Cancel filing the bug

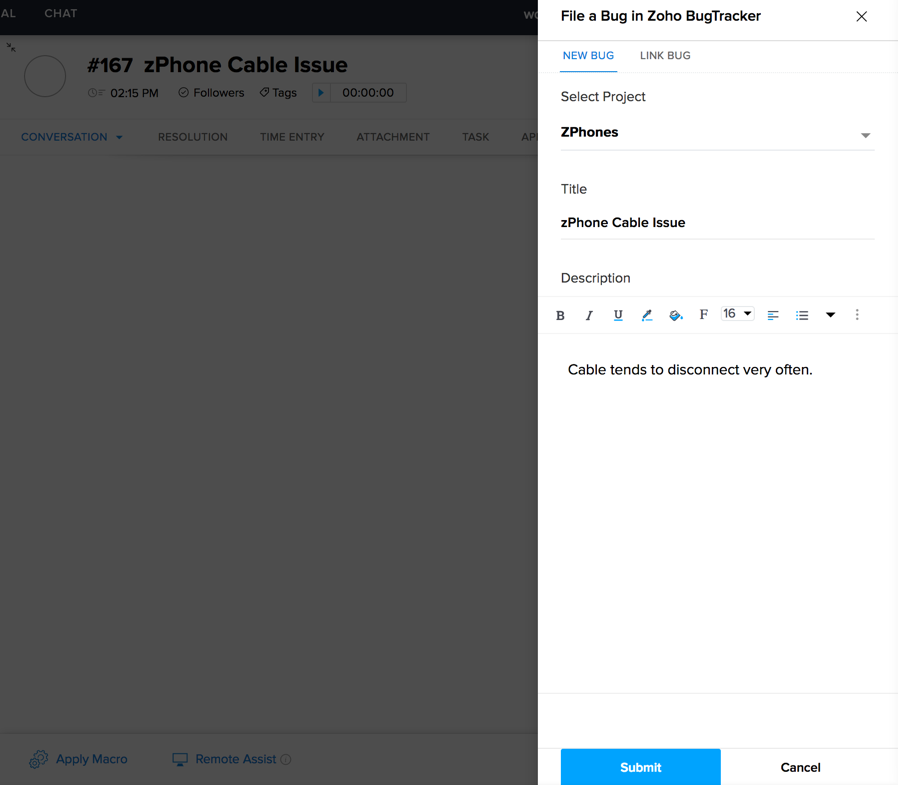click(800, 767)
